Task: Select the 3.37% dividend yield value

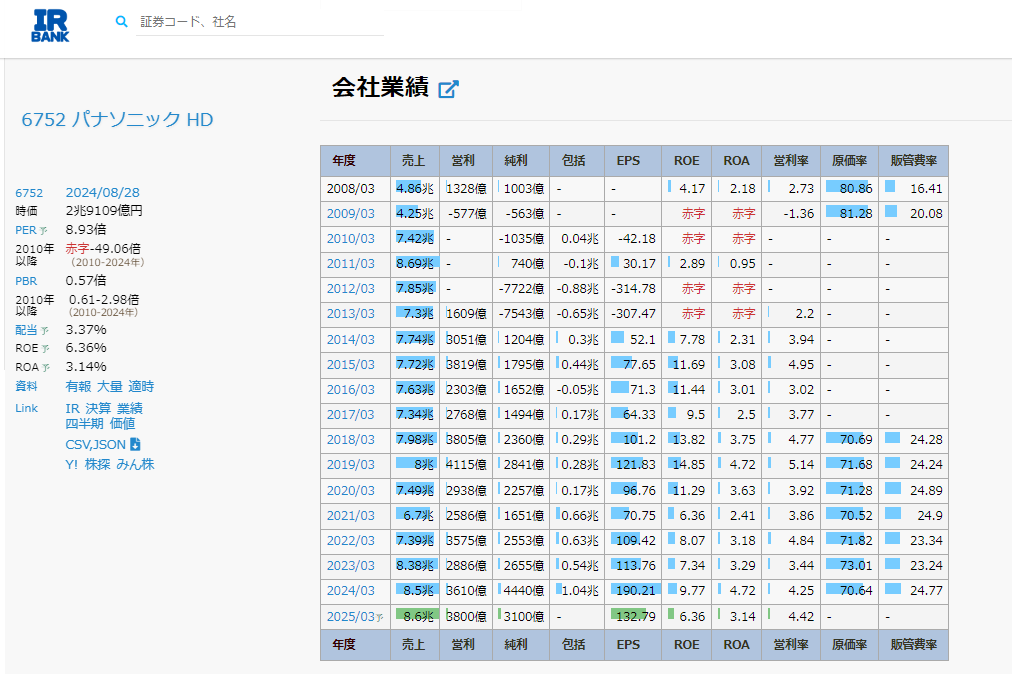Action: pyautogui.click(x=86, y=329)
